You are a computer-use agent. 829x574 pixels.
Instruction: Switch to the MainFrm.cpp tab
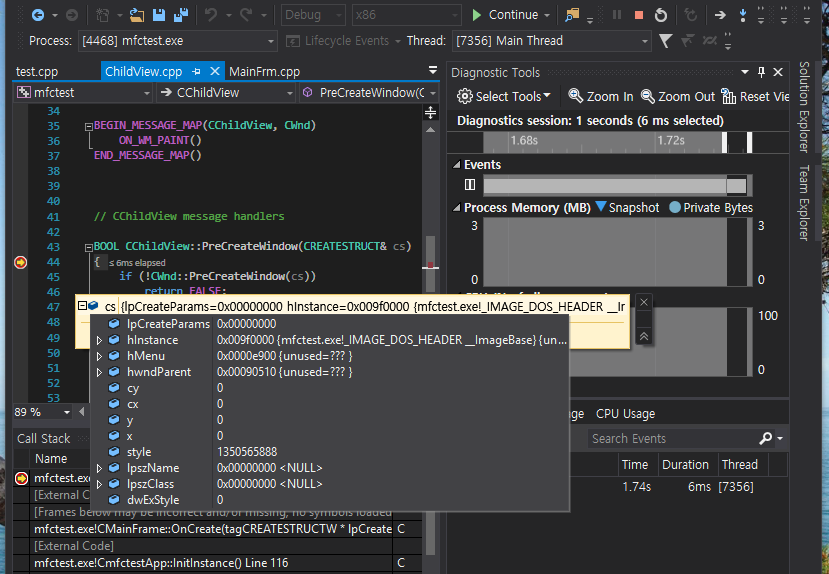point(264,72)
